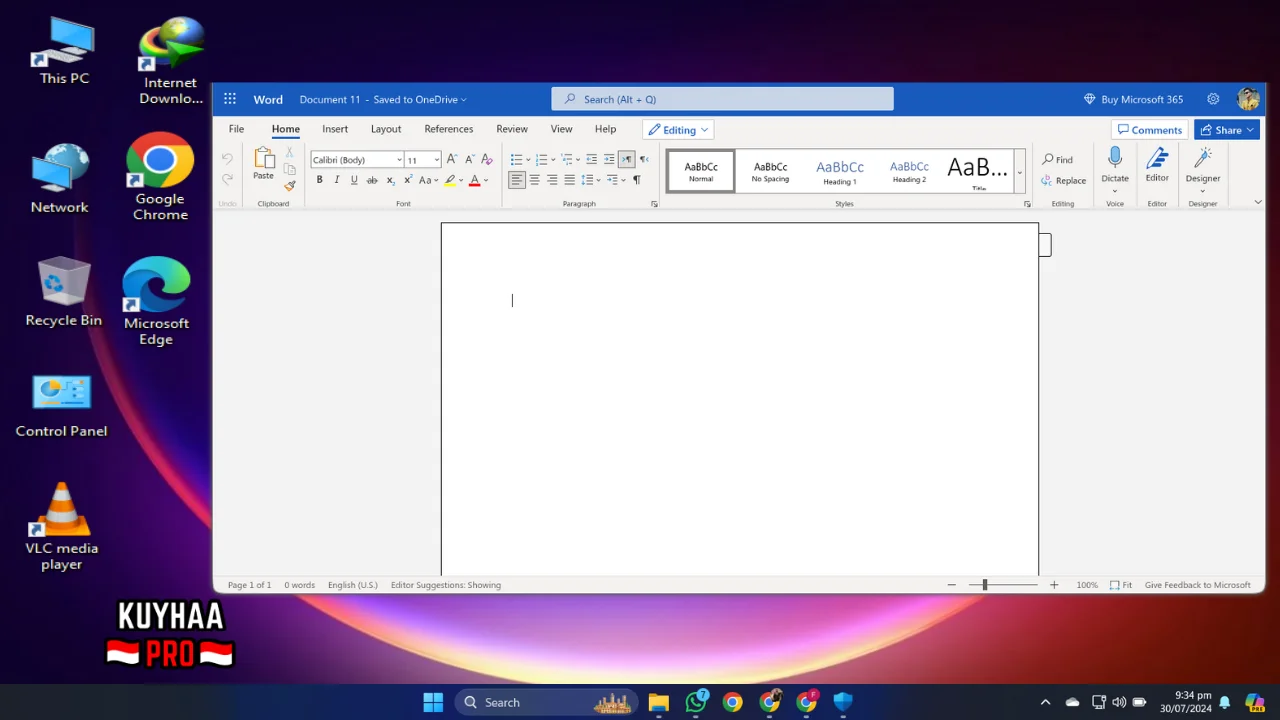
Task: Expand the Styles gallery
Action: click(x=1020, y=172)
